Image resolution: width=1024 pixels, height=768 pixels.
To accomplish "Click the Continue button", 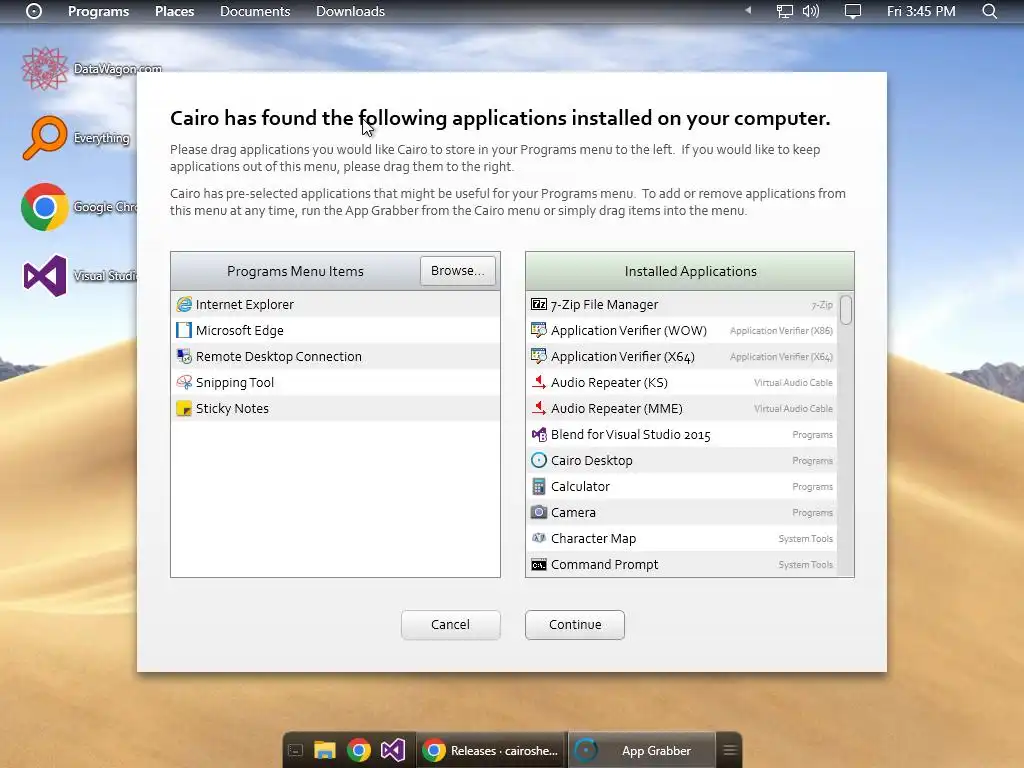I will (x=575, y=624).
